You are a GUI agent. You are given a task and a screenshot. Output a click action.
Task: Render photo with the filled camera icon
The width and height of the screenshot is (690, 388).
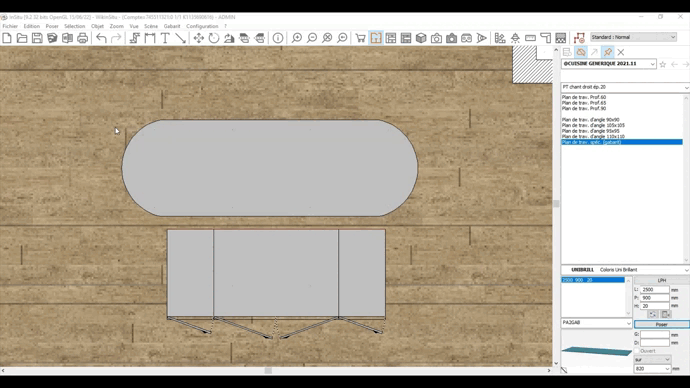tap(451, 38)
